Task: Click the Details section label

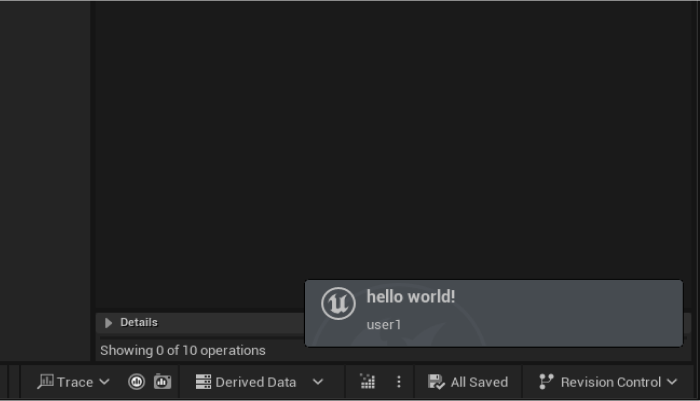Action: click(x=139, y=322)
